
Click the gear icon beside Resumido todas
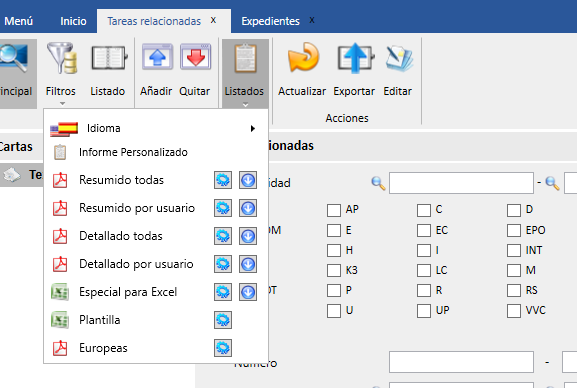click(223, 180)
